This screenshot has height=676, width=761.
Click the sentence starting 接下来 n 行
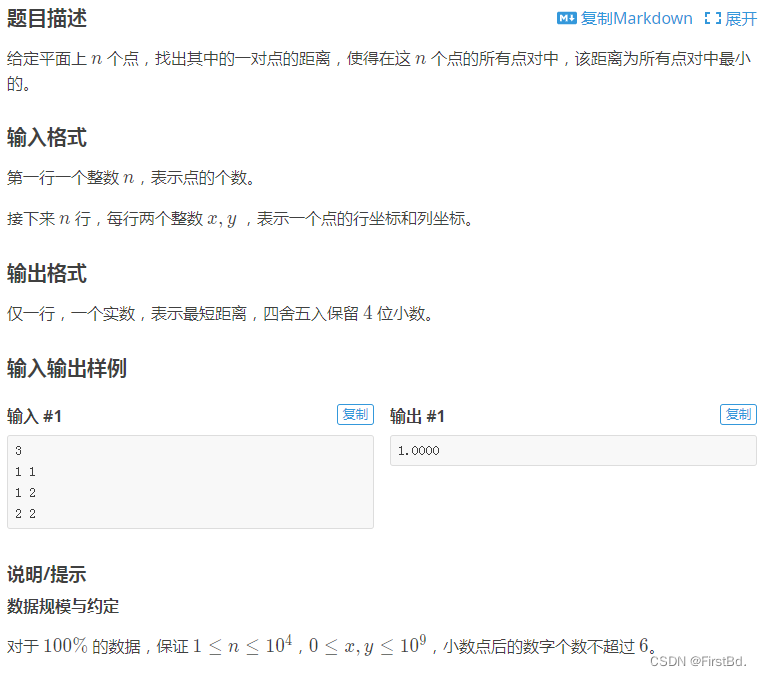tap(240, 219)
